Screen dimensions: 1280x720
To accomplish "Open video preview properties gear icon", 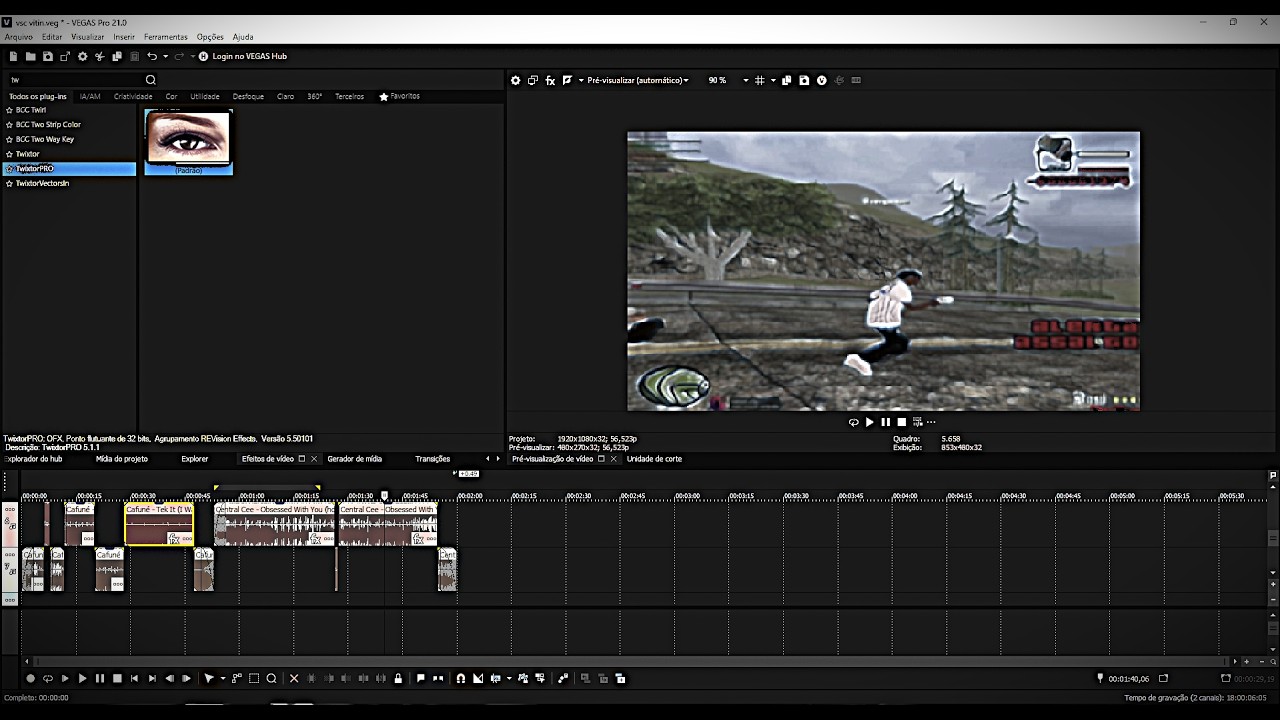I will coord(516,80).
